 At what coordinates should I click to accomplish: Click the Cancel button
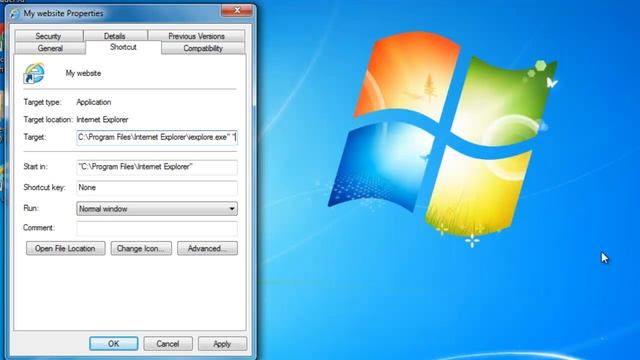pos(168,344)
